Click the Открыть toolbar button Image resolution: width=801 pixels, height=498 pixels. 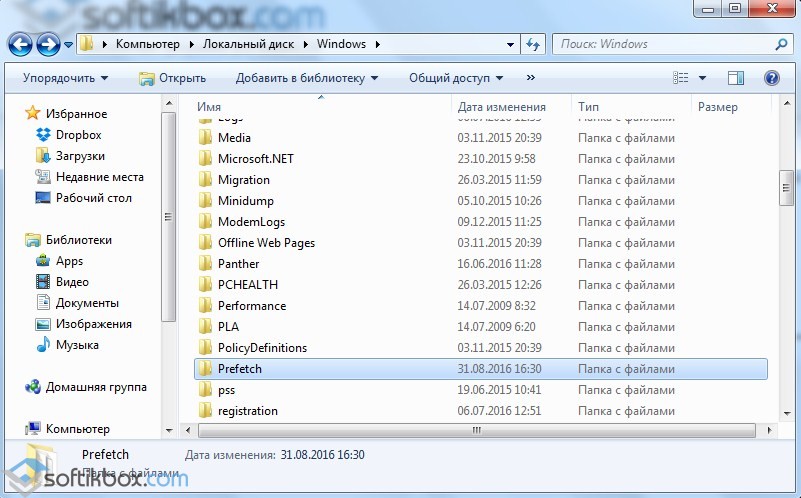(173, 78)
